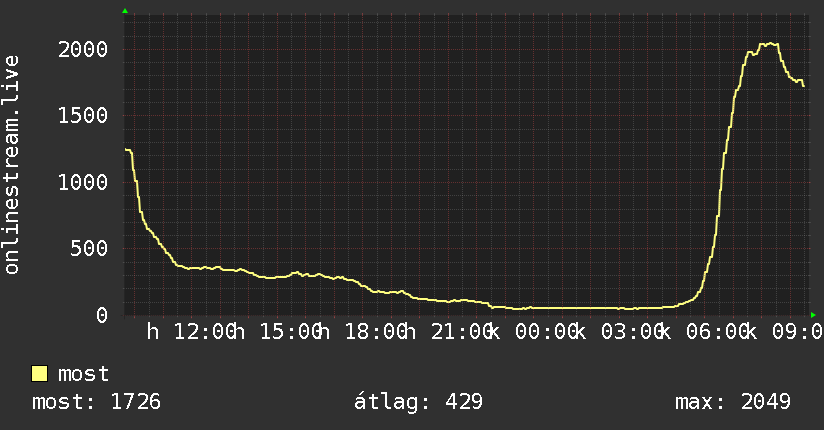Select the 'max: 2049' value
Viewport: 824px width, 430px height.
point(733,402)
